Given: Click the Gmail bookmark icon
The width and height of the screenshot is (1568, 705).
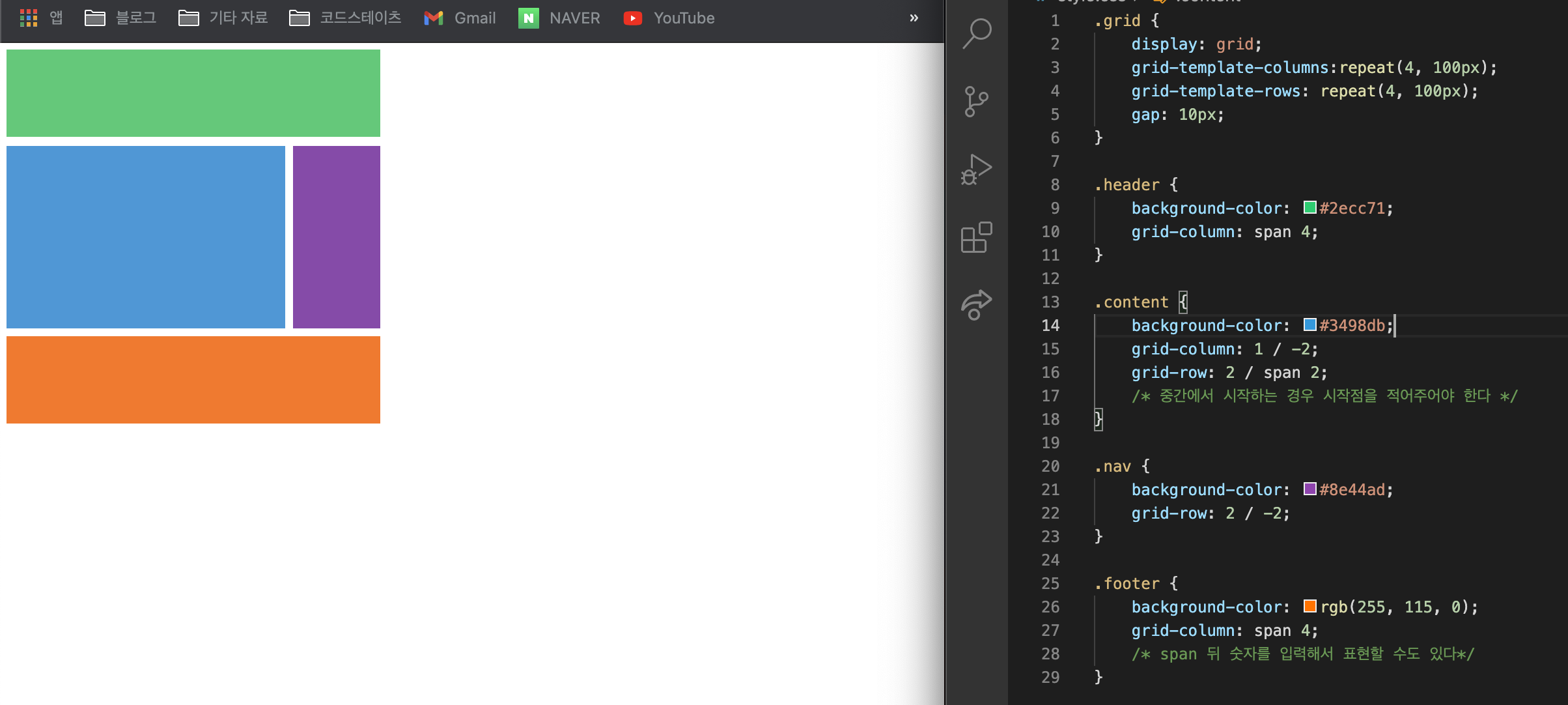Looking at the screenshot, I should coord(434,18).
